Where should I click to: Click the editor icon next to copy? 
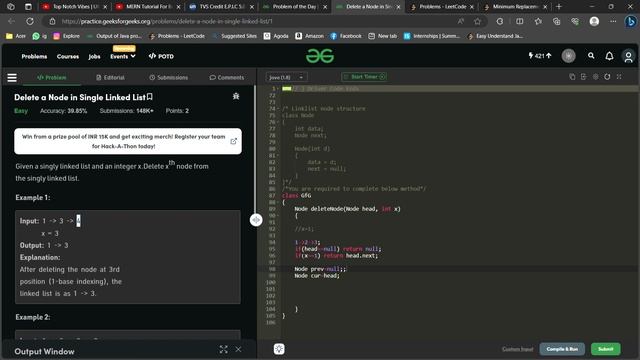coord(584,77)
